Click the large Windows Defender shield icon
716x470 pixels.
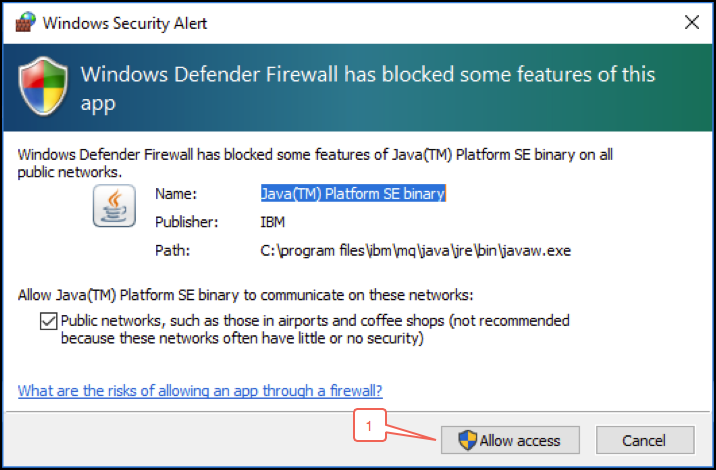[43, 86]
